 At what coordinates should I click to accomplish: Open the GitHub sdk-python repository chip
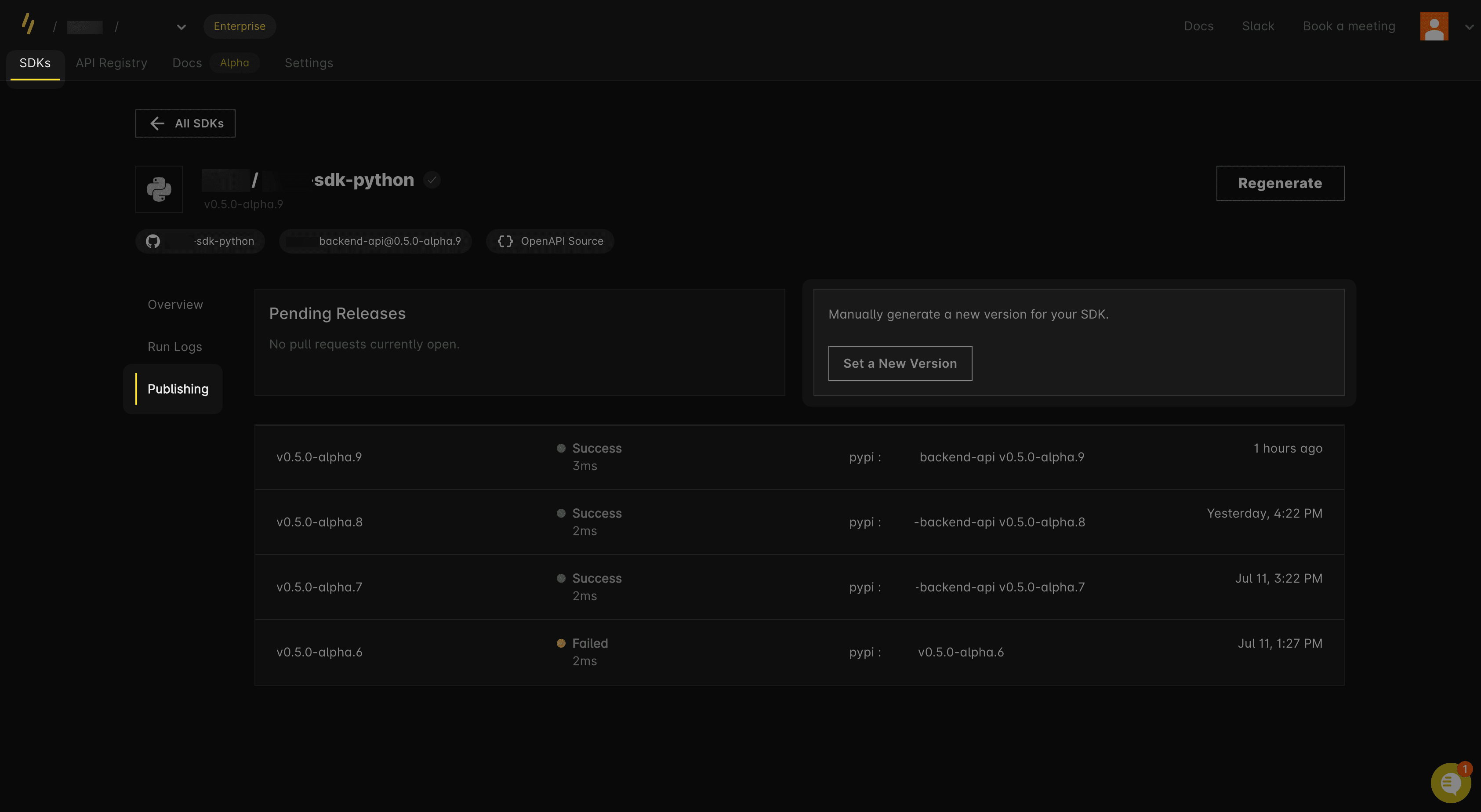pyautogui.click(x=200, y=241)
